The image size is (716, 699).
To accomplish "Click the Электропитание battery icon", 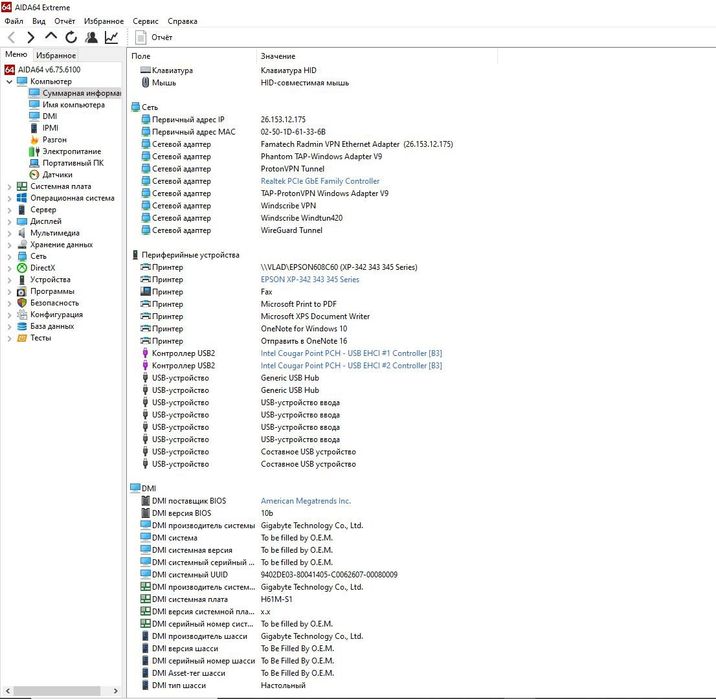I will point(34,151).
